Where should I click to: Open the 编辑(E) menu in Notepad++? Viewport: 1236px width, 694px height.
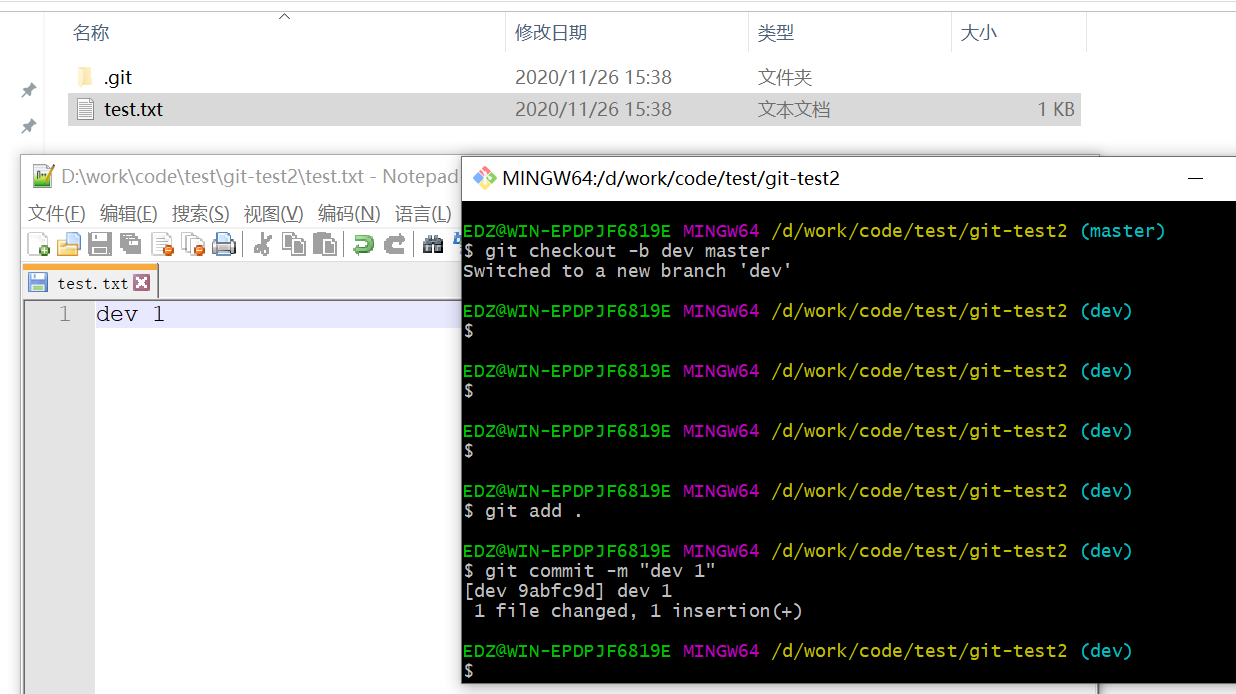coord(129,213)
